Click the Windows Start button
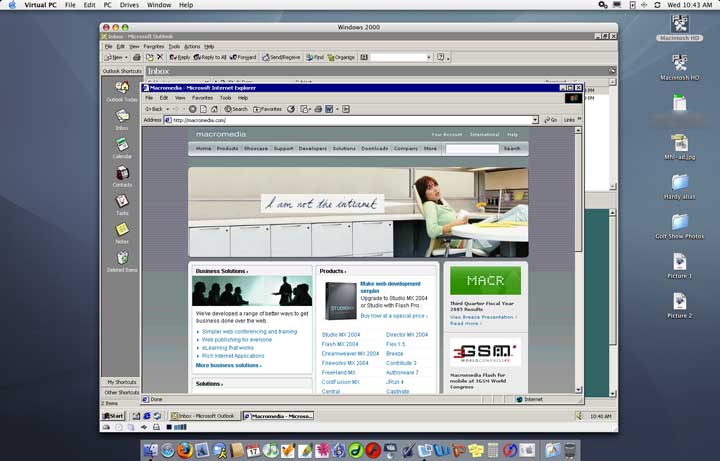 [113, 416]
